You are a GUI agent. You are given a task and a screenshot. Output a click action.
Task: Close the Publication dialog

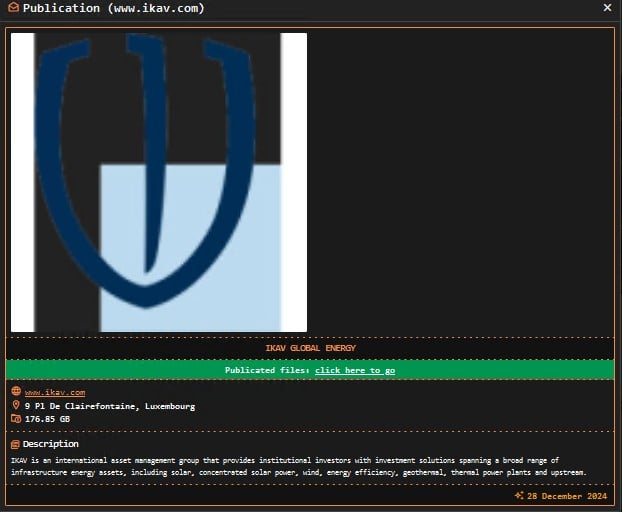click(x=607, y=8)
